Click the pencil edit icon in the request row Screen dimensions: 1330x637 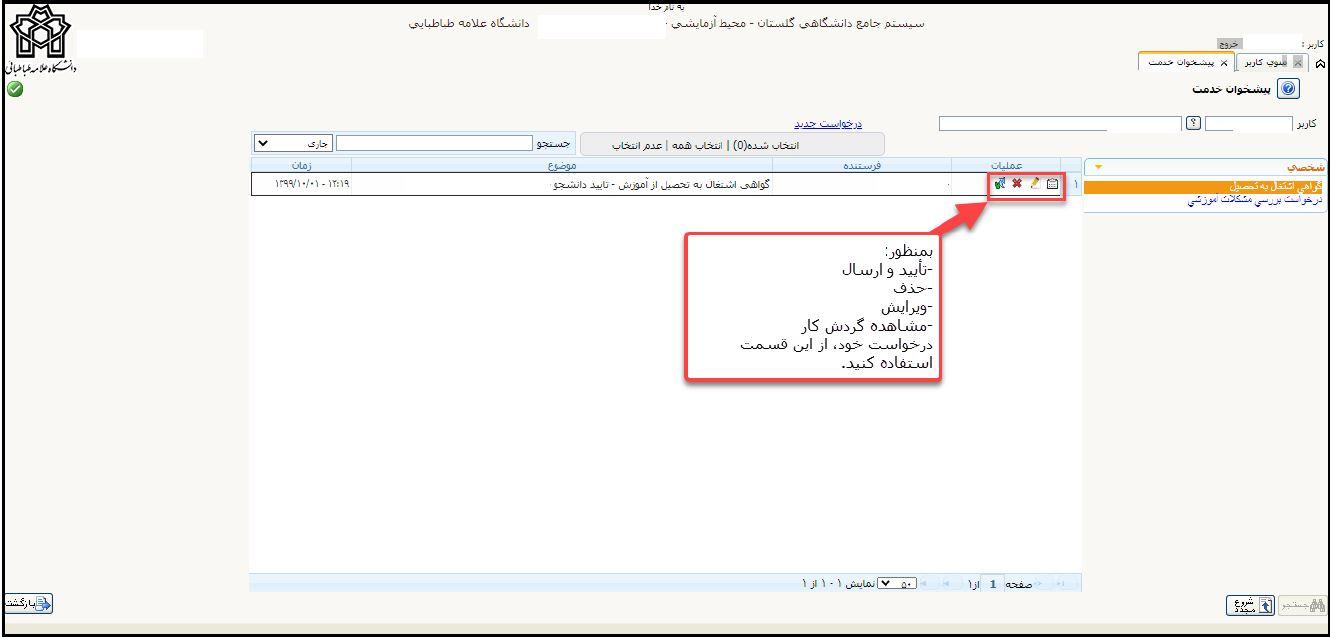click(x=1035, y=184)
